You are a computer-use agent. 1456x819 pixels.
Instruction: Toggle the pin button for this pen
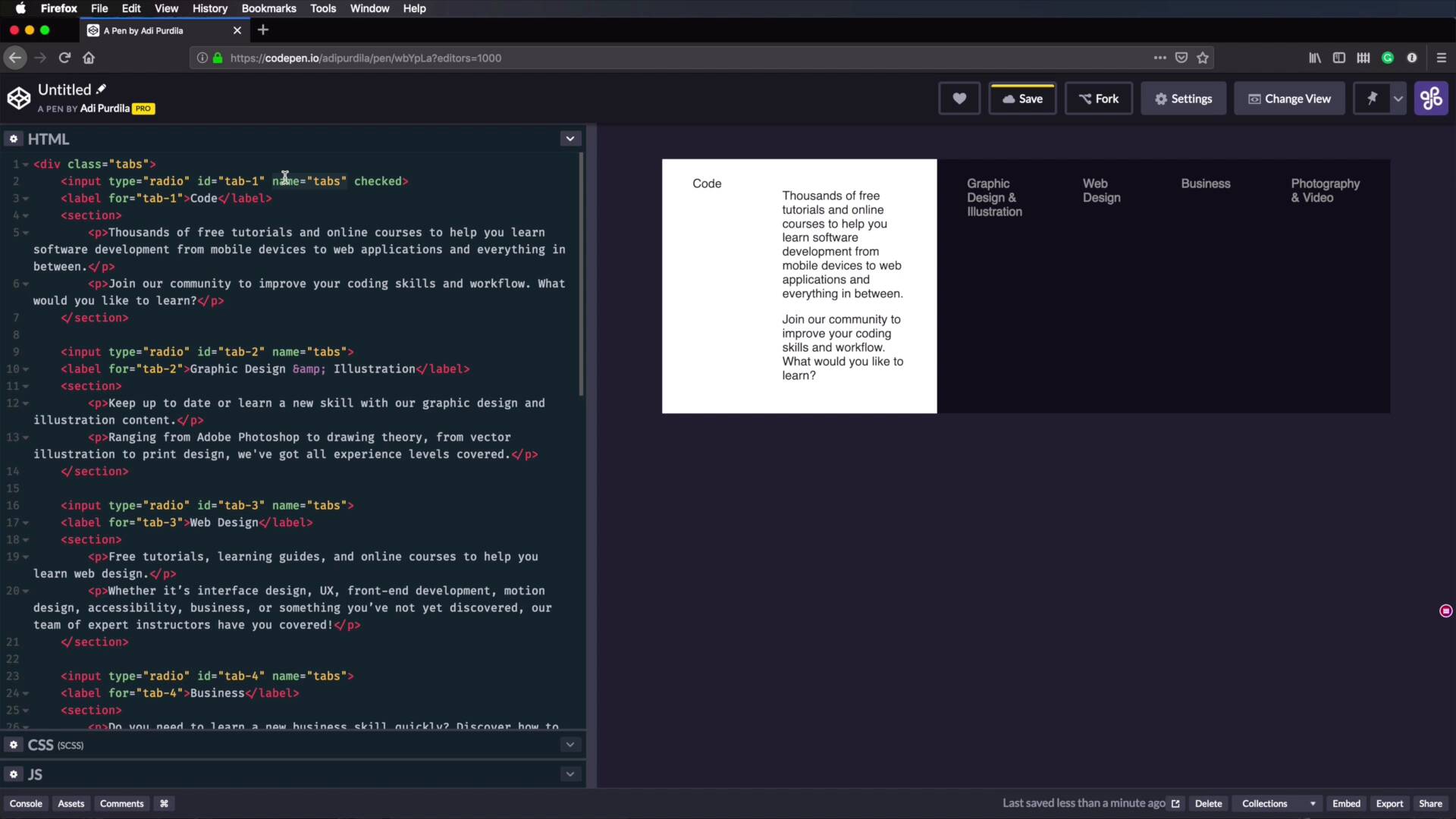point(1374,98)
